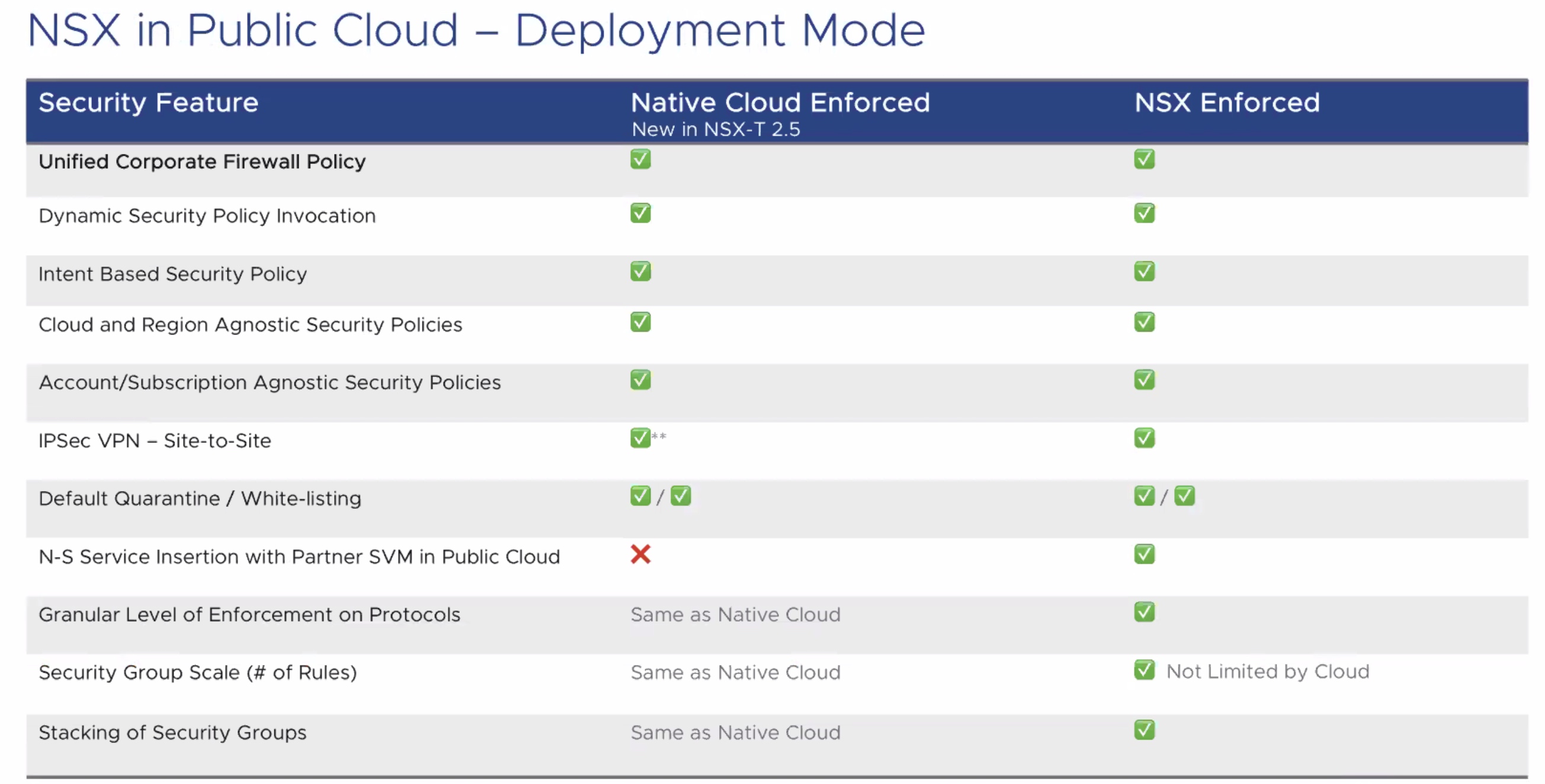
Task: Click the Unified Corporate Firewall Policy label
Action: pos(201,162)
